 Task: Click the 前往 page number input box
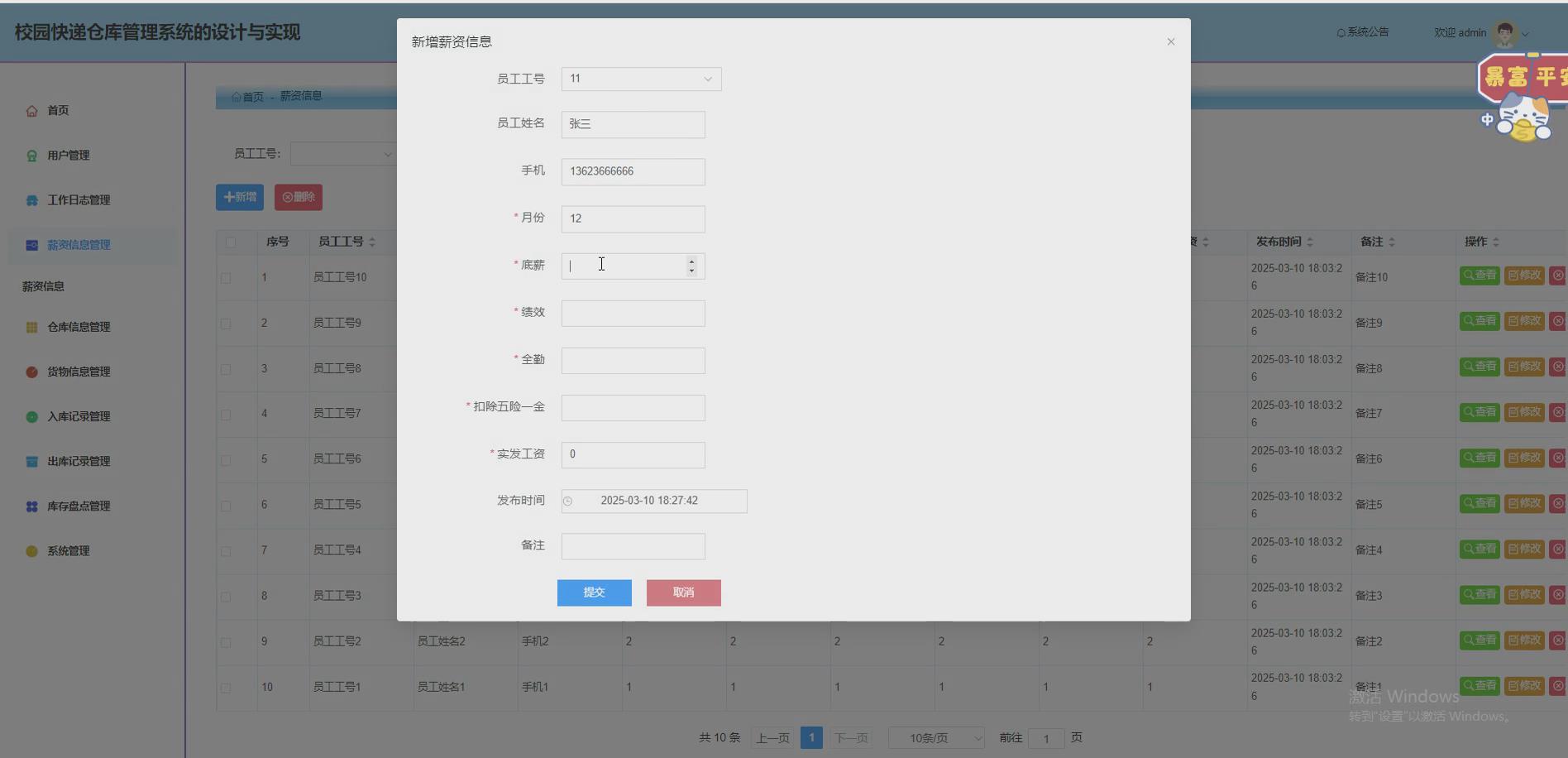[1045, 737]
